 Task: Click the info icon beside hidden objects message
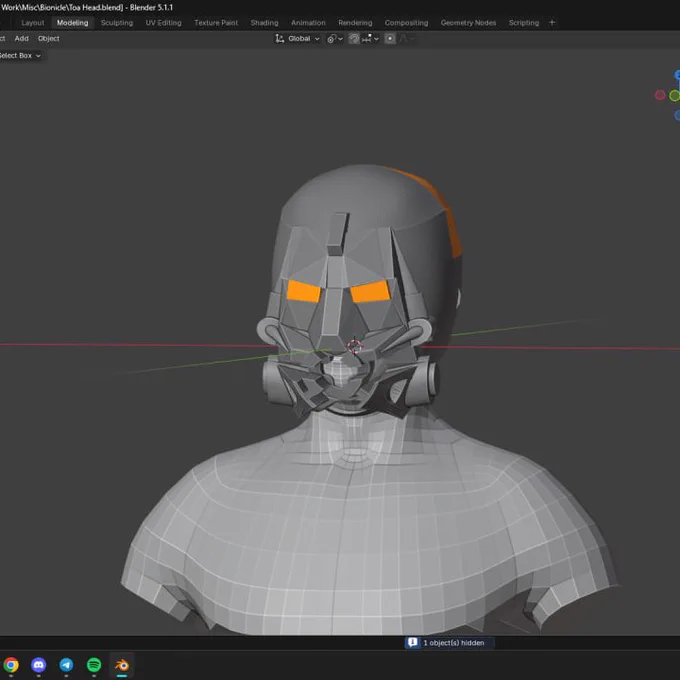412,642
